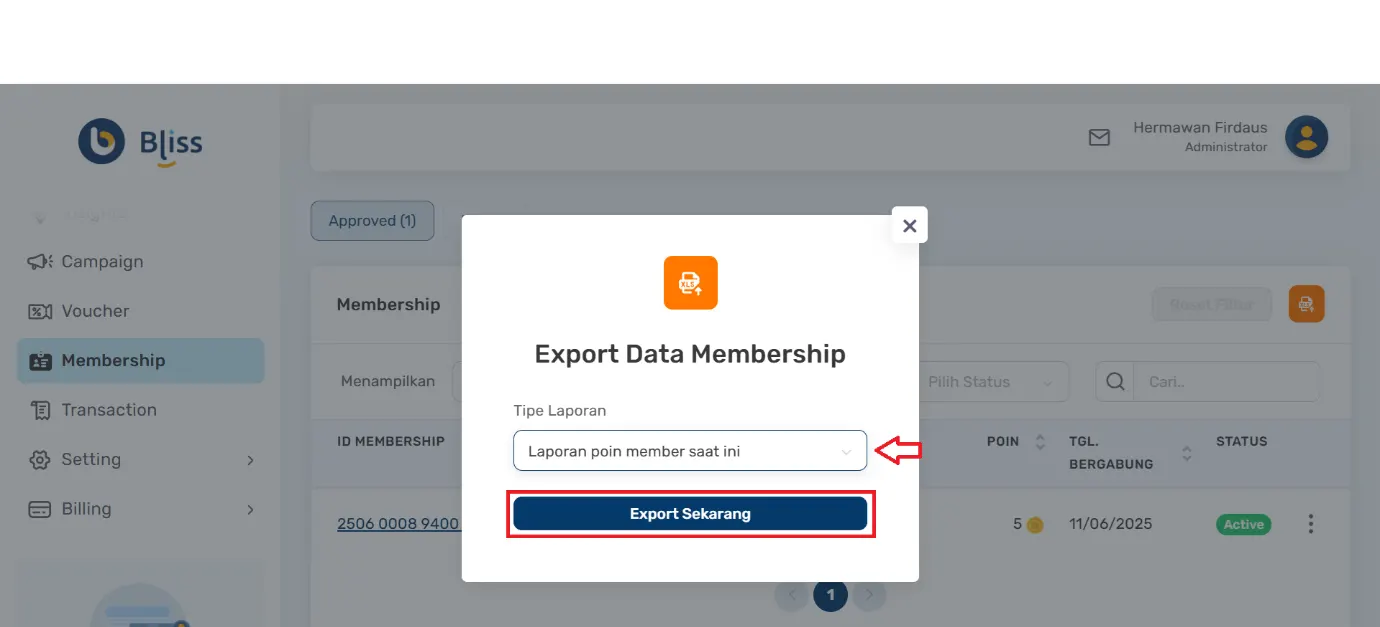1380x627 pixels.
Task: Click the Bliss logo
Action: tap(139, 142)
